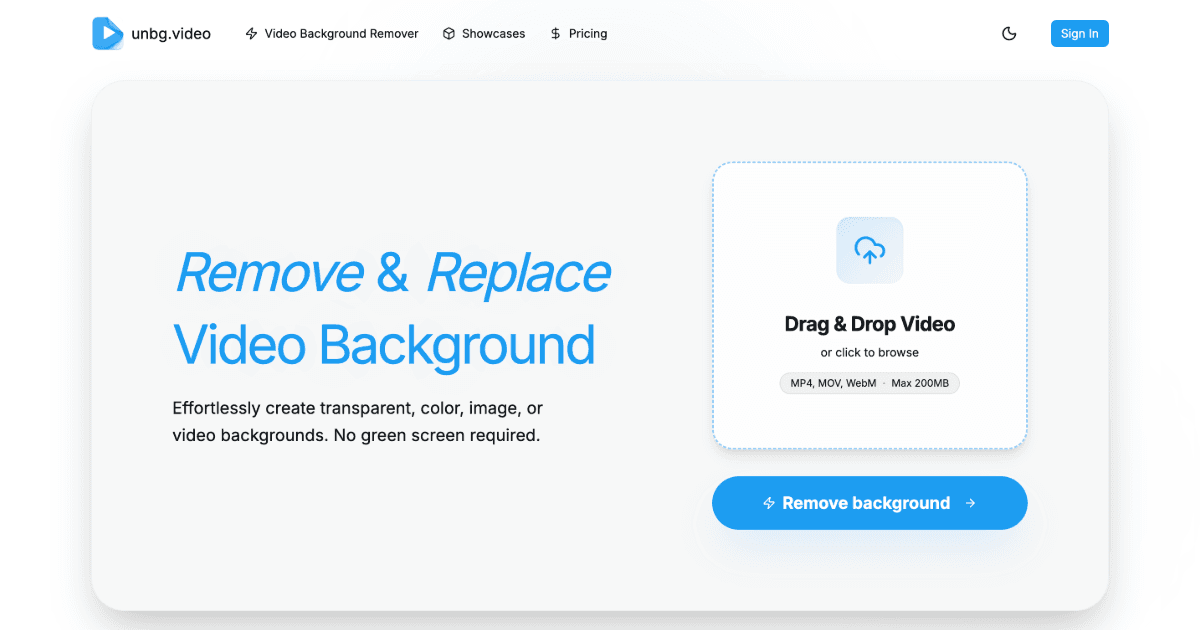Click the Drag & Drop Video heading
Image resolution: width=1200 pixels, height=630 pixels.
pos(869,324)
